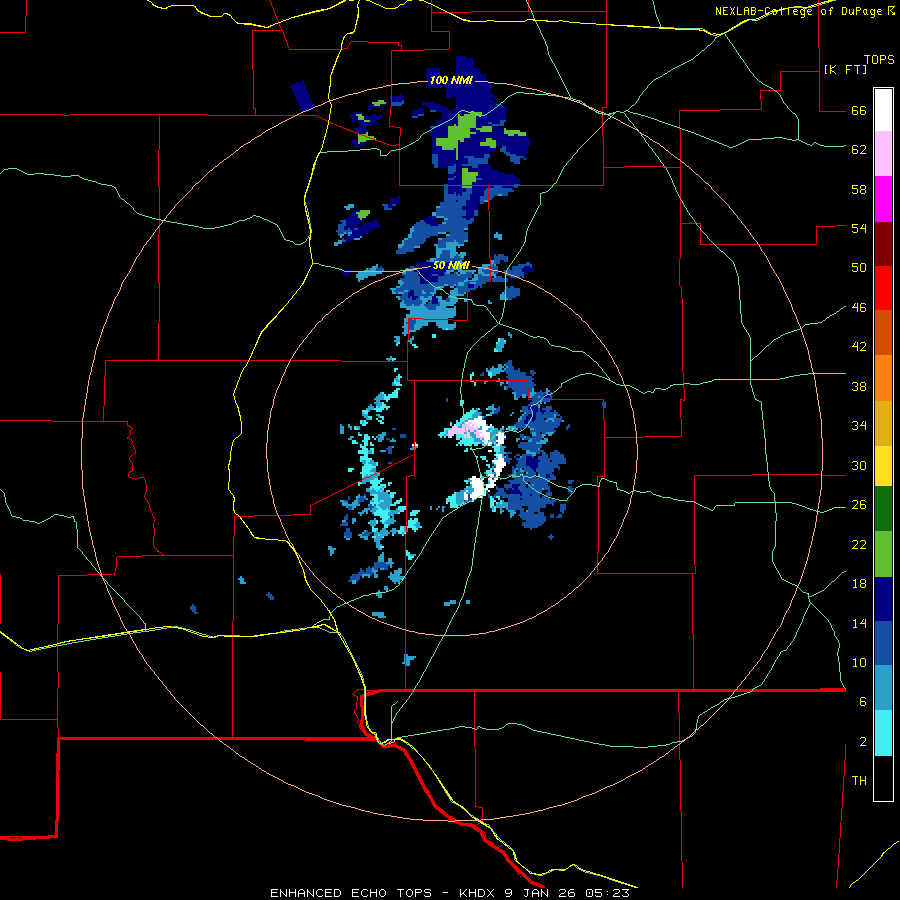Click the legend value 46
Screen dimensions: 900x900
pos(859,307)
